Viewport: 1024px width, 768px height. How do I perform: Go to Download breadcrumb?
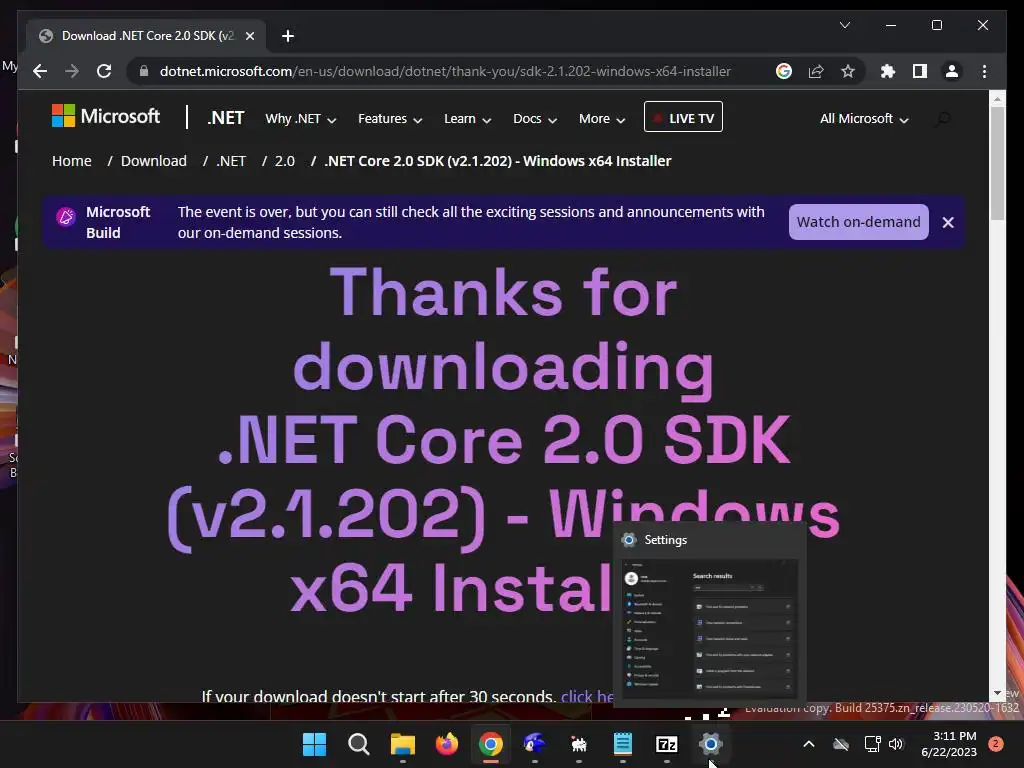153,161
